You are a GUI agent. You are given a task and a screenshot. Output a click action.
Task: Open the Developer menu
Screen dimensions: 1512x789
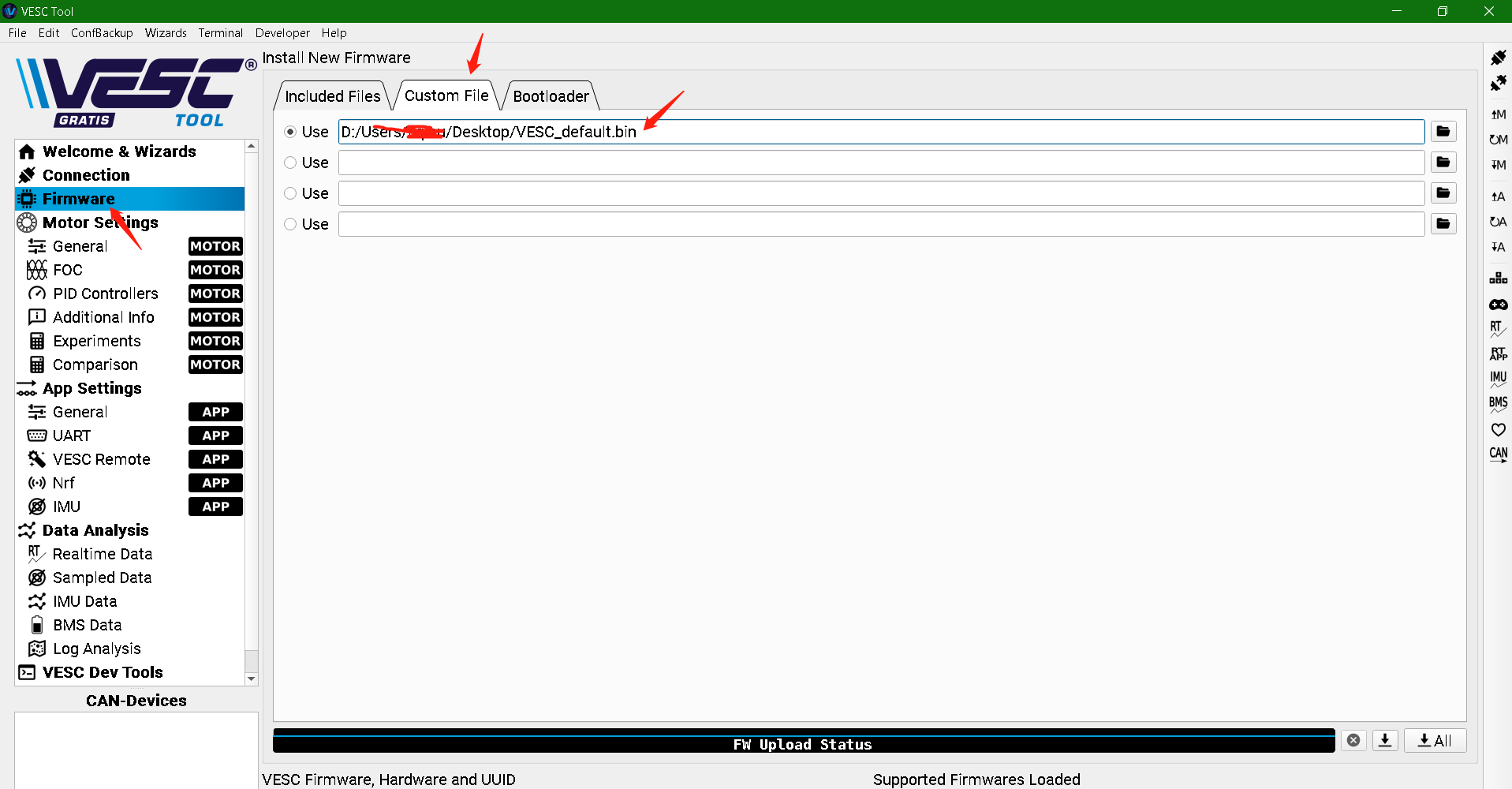282,33
